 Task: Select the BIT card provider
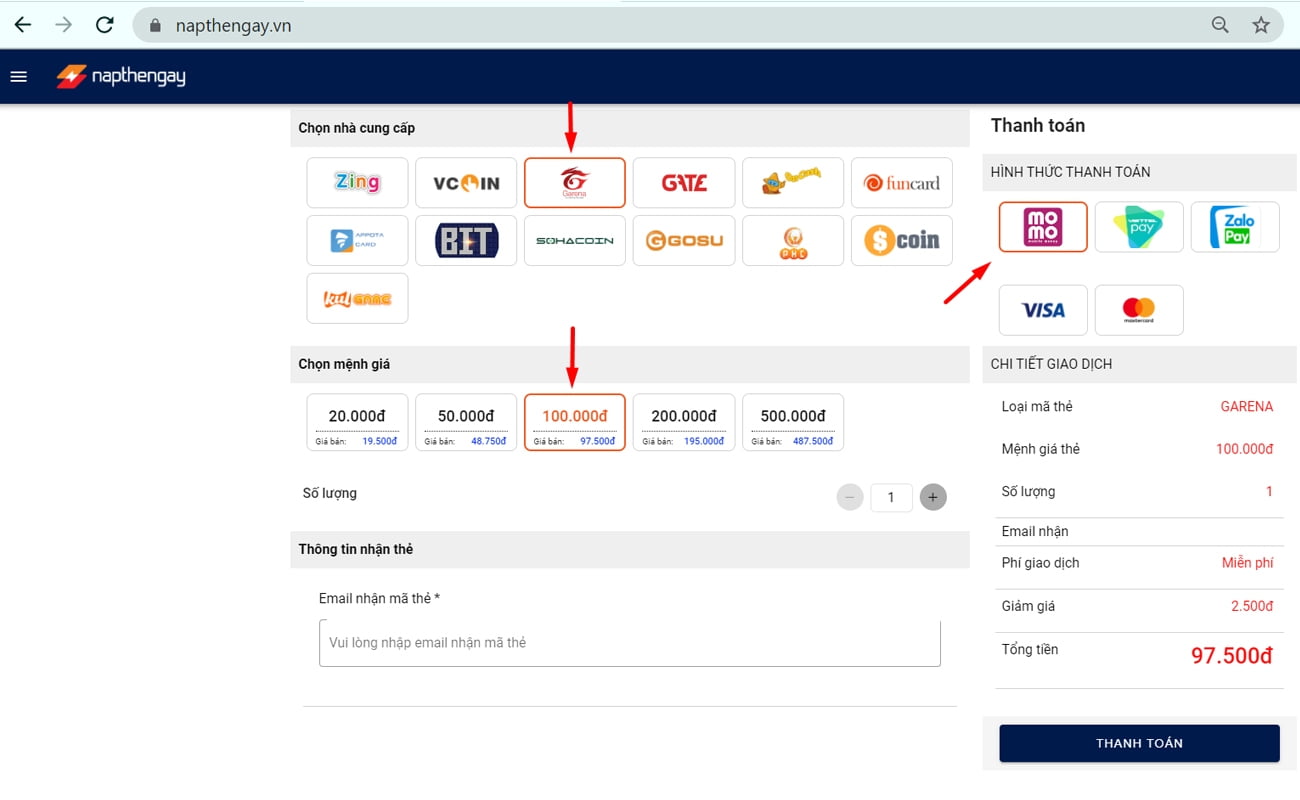[466, 241]
